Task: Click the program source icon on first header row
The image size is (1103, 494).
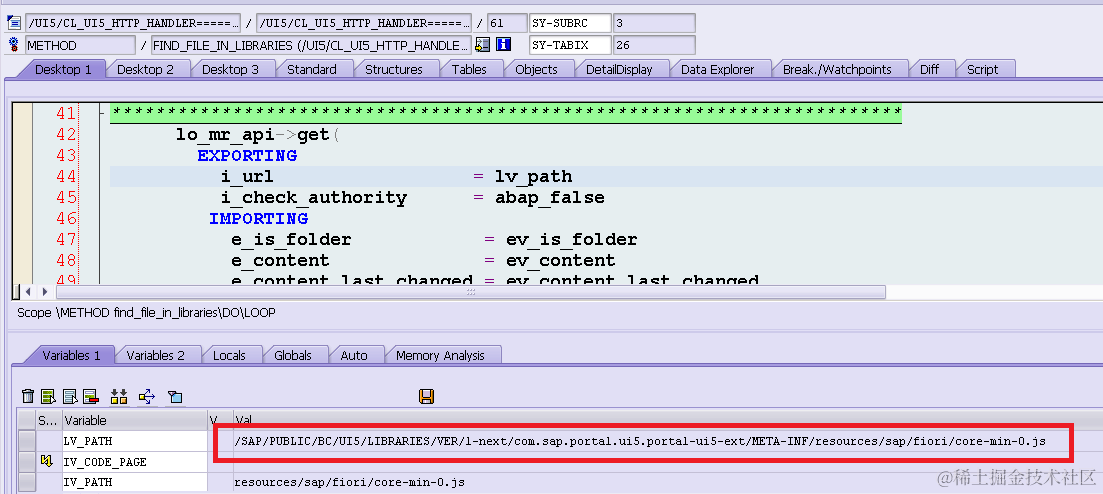Action: point(13,23)
